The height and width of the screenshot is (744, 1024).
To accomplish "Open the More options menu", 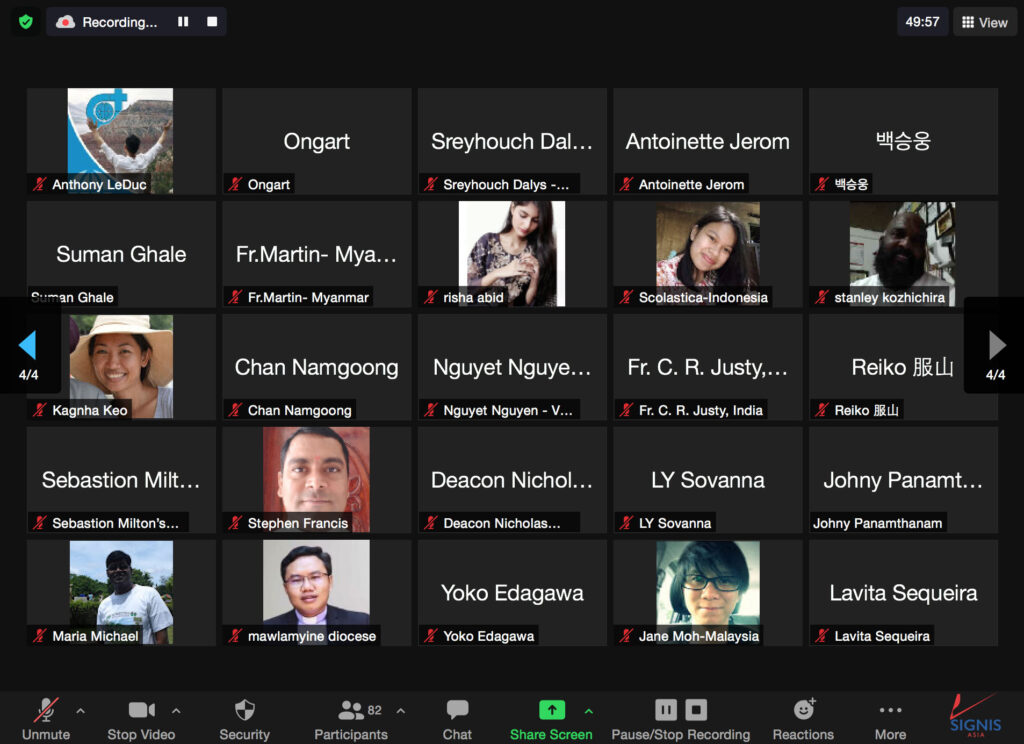I will pyautogui.click(x=890, y=711).
